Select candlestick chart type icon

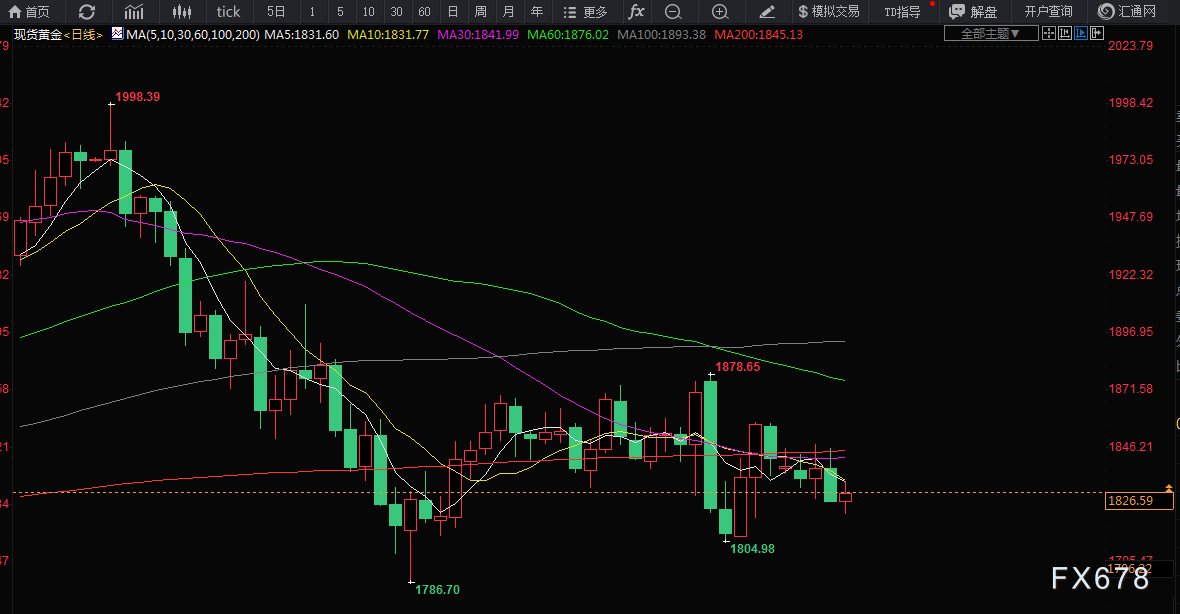point(181,11)
